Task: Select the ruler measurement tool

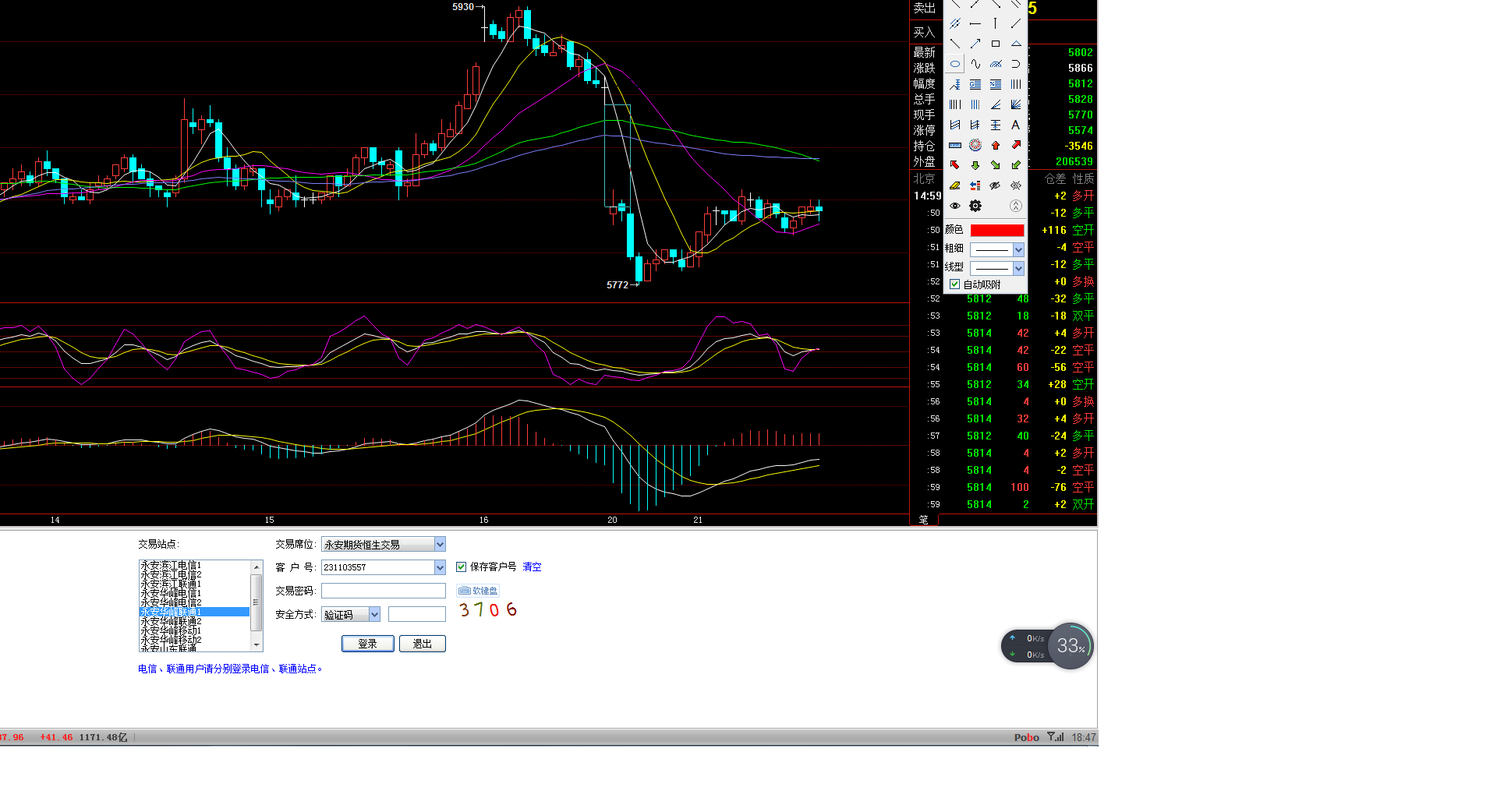Action: [x=954, y=145]
